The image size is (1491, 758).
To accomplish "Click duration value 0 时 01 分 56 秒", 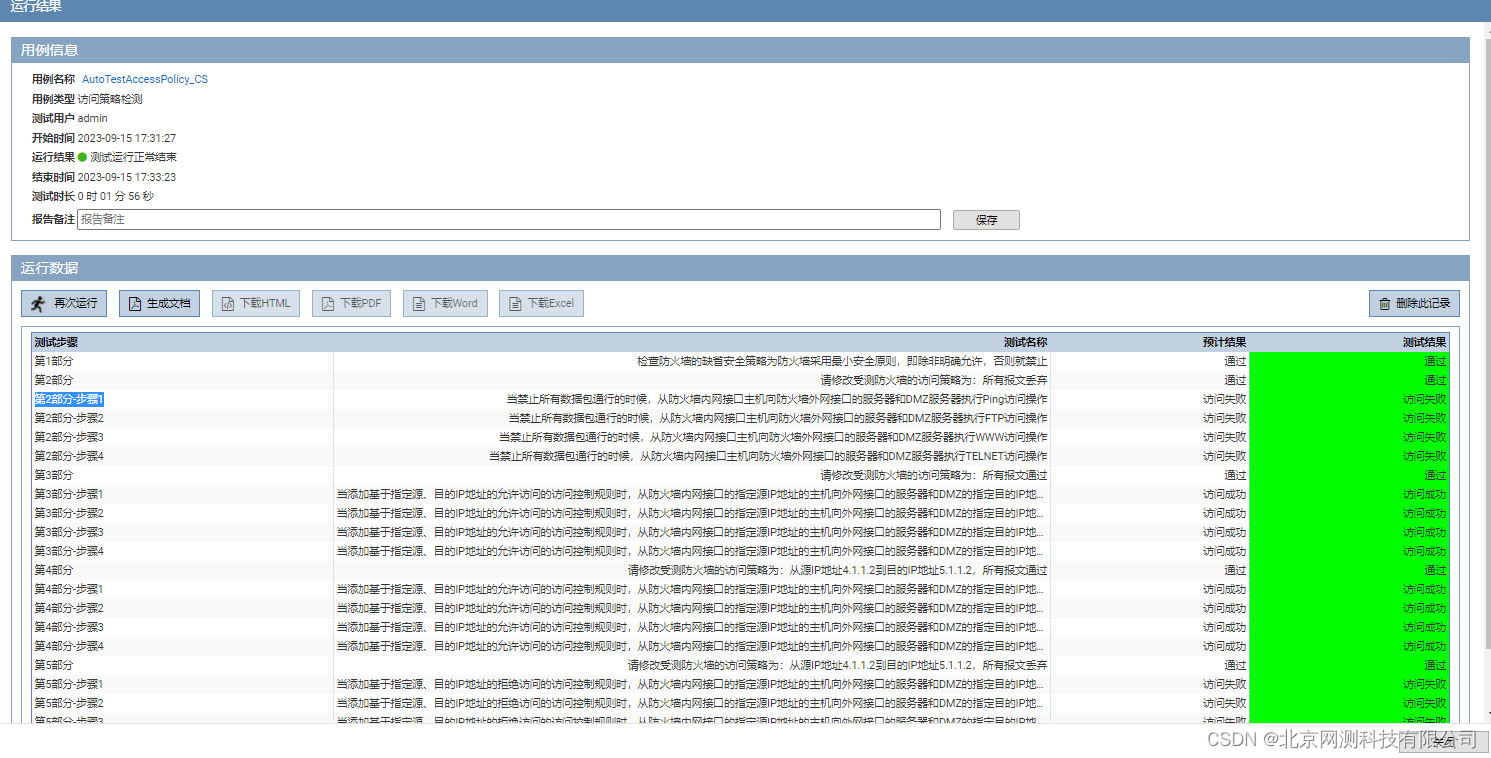I will click(x=116, y=196).
